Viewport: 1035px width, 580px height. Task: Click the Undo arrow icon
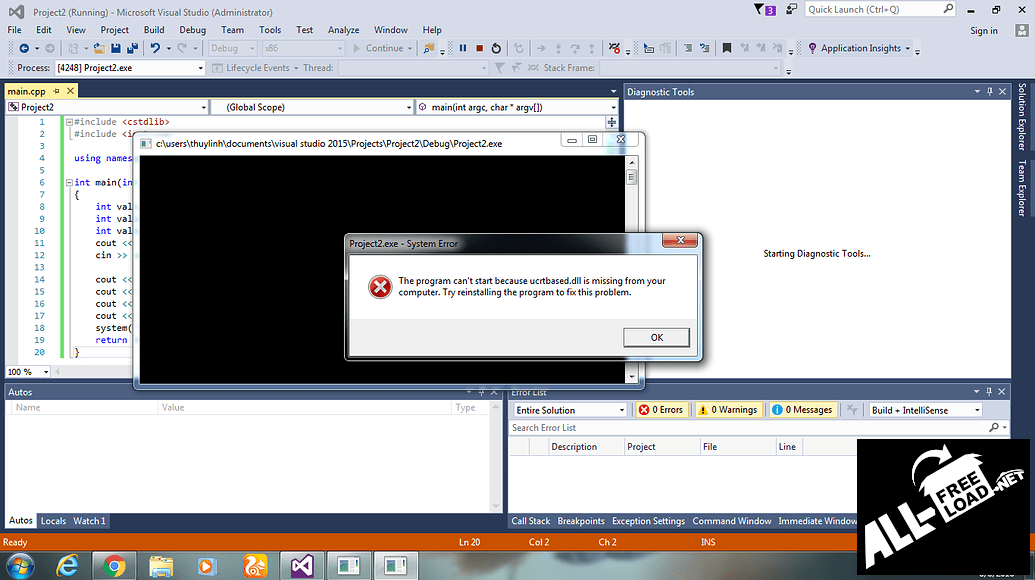click(x=155, y=48)
